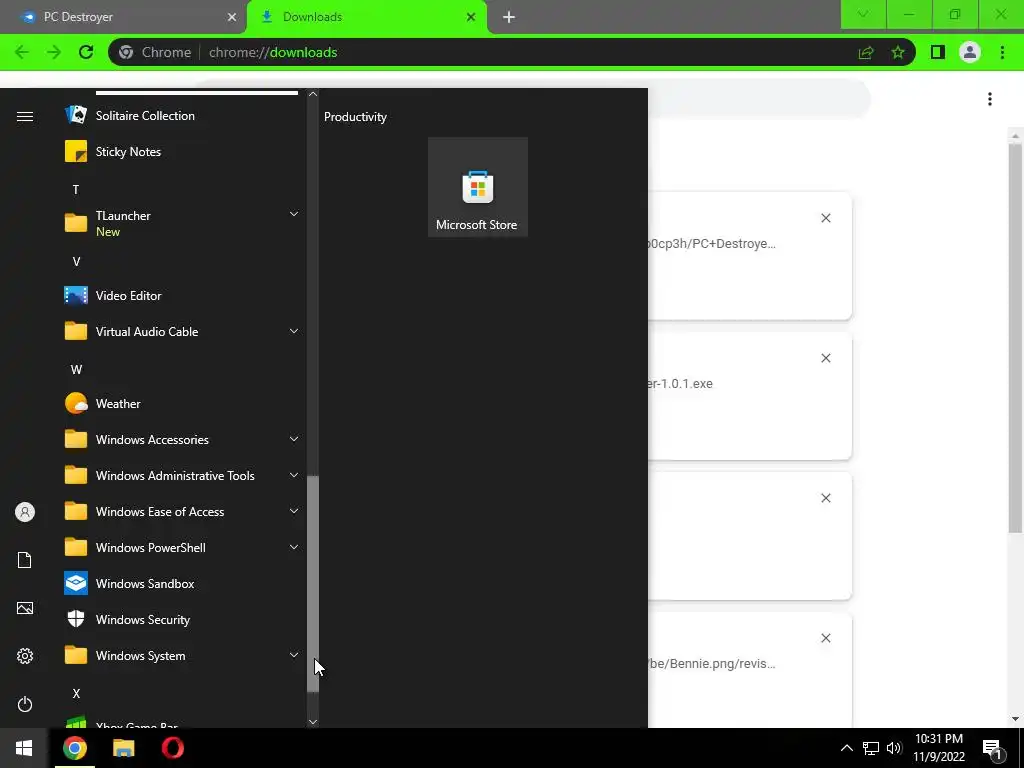Click the letter W section header

pos(76,370)
